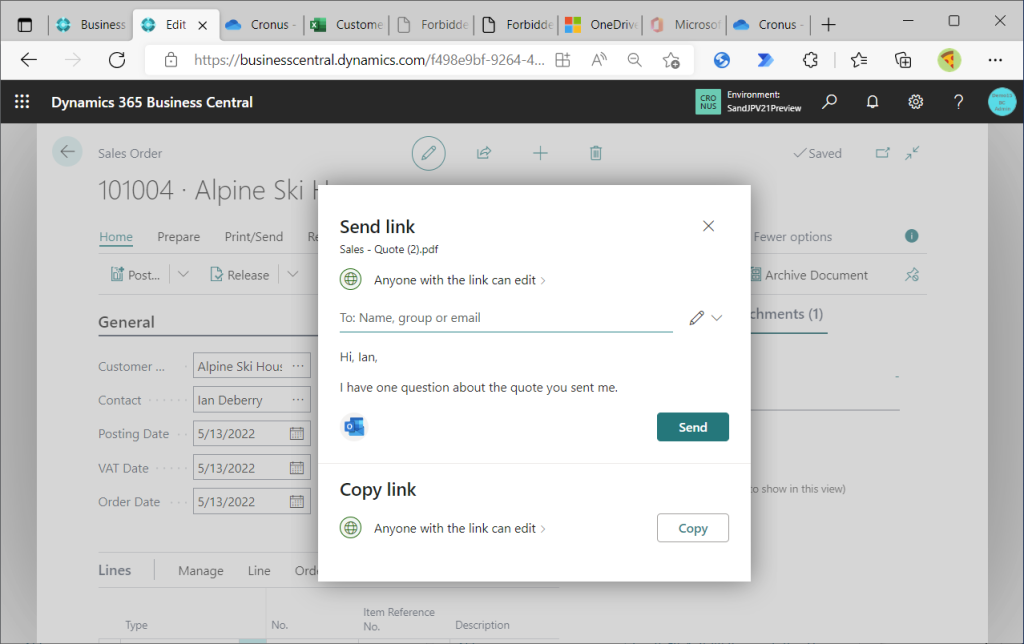Switch to the Customer Excel browser tab
1024x644 pixels.
[x=345, y=25]
